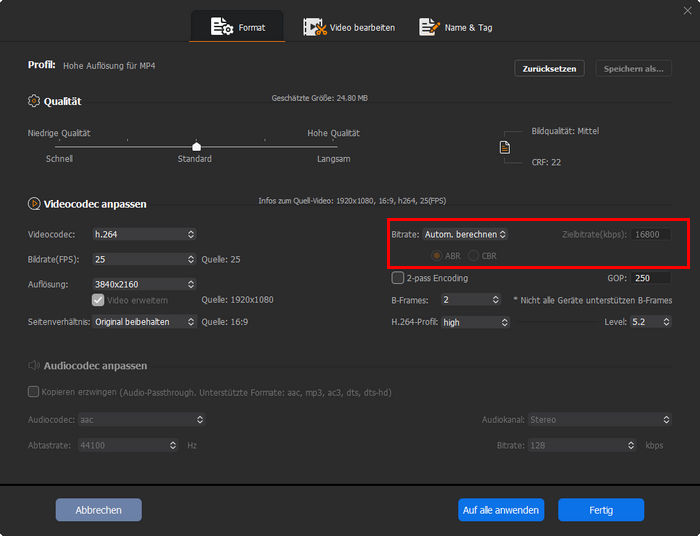700x536 pixels.
Task: Click the Format gear document icon
Action: tap(221, 27)
